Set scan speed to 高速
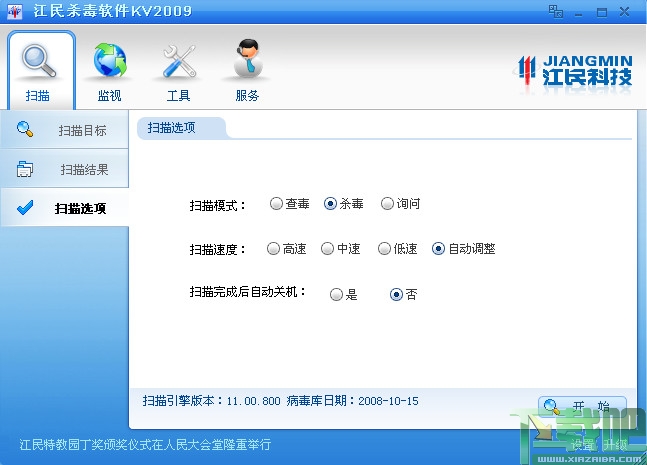This screenshot has width=647, height=465. click(x=286, y=248)
